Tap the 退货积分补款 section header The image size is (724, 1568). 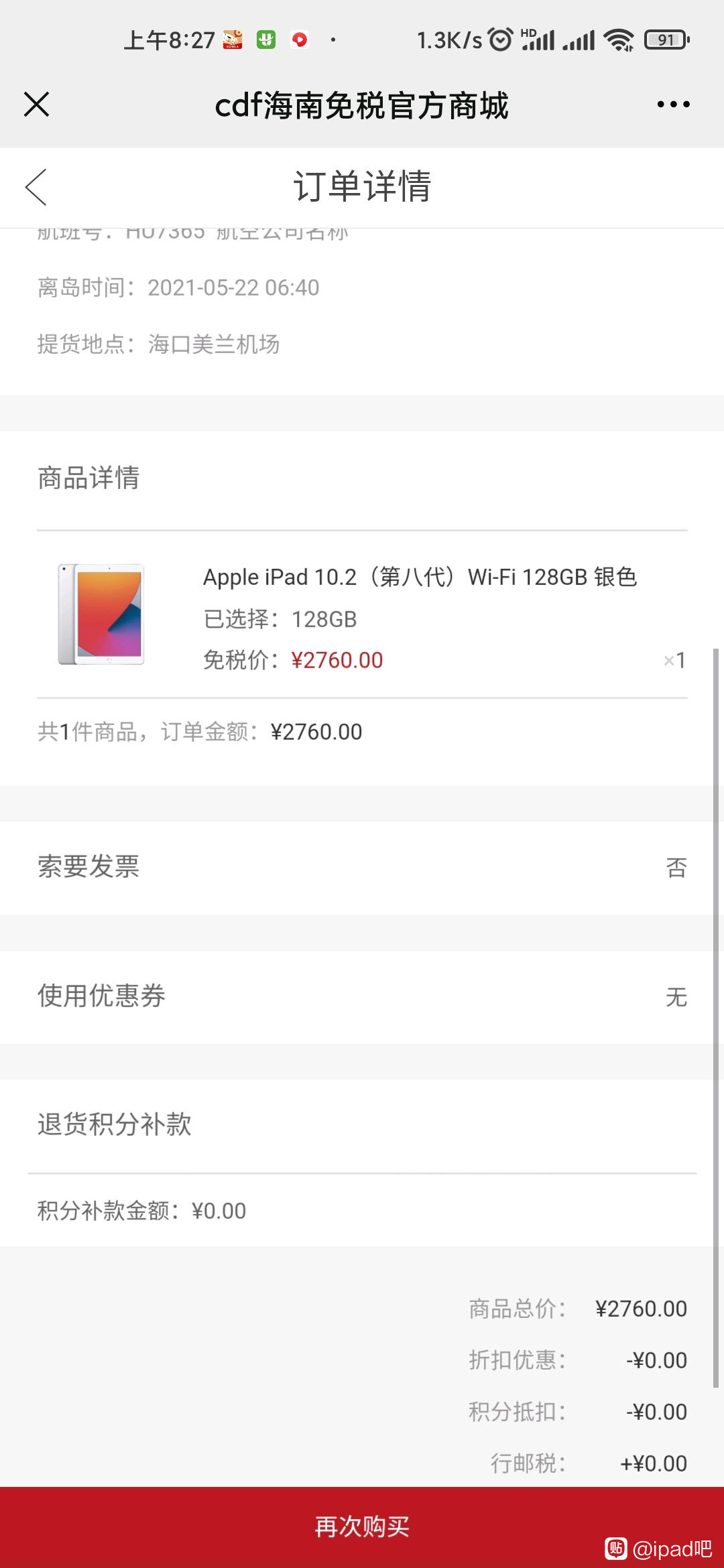(115, 1124)
